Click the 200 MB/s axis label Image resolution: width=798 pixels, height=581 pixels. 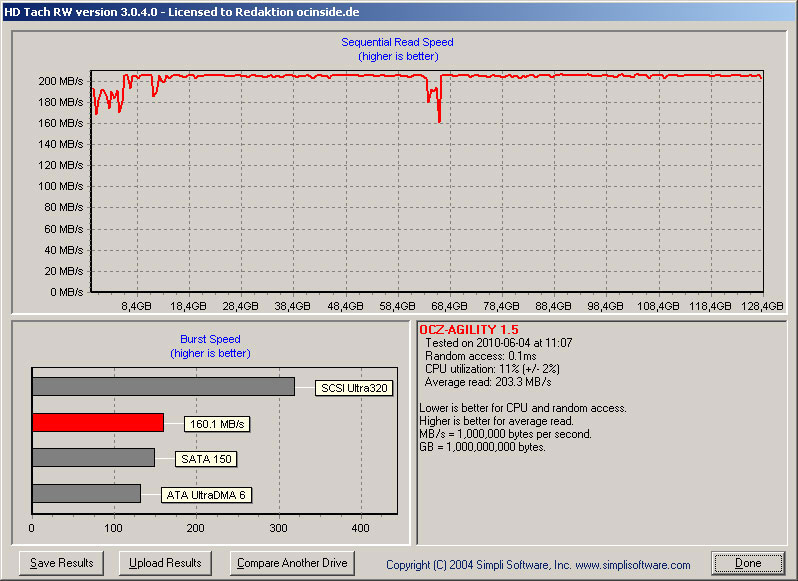coord(61,81)
